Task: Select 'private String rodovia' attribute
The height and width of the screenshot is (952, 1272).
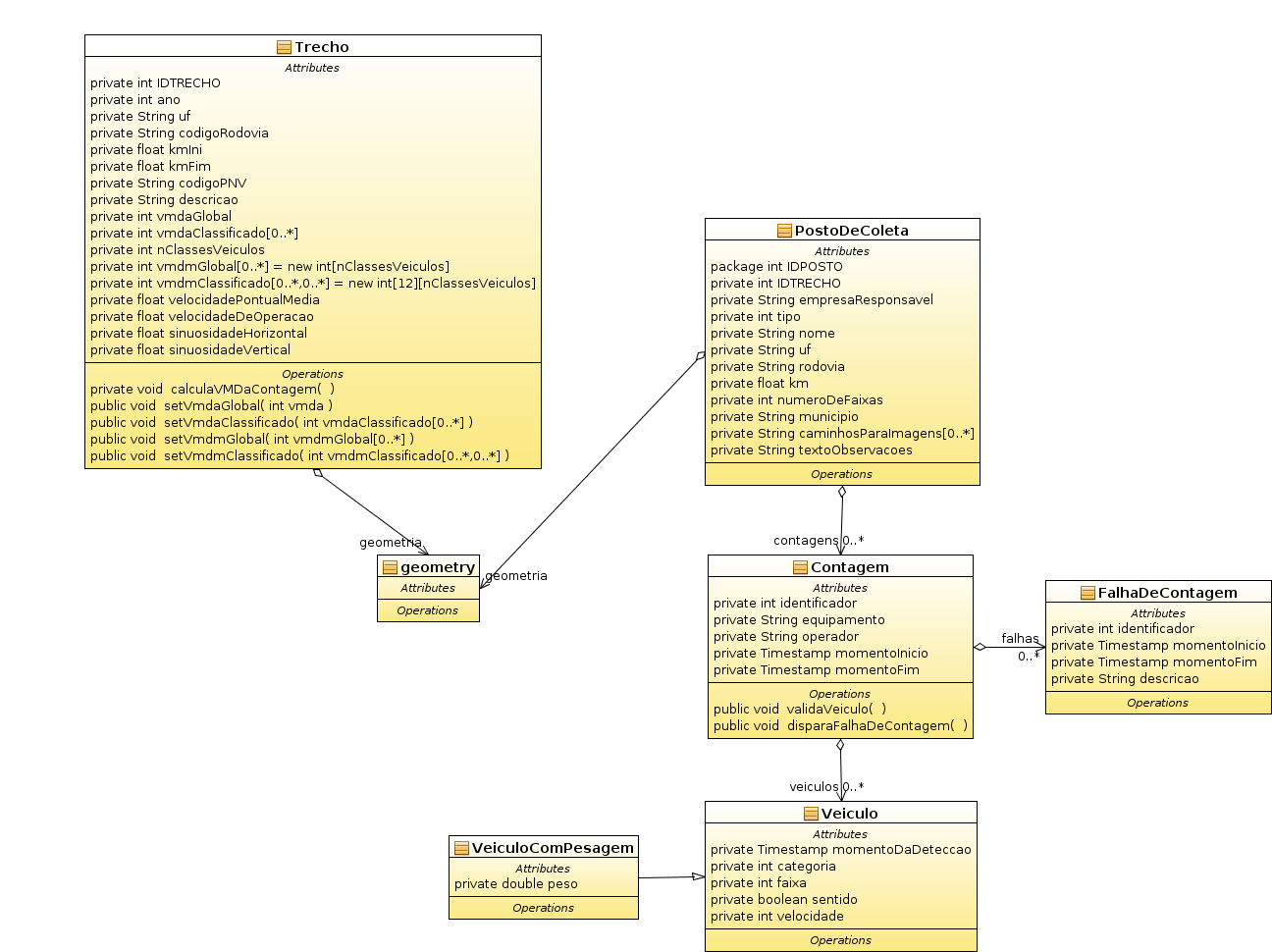Action: click(777, 367)
